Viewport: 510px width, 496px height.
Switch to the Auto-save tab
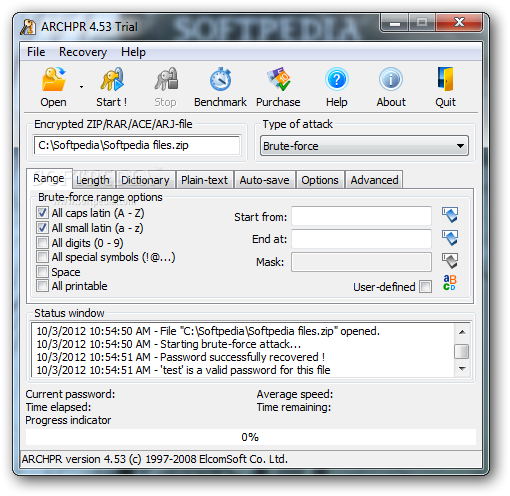tap(265, 180)
